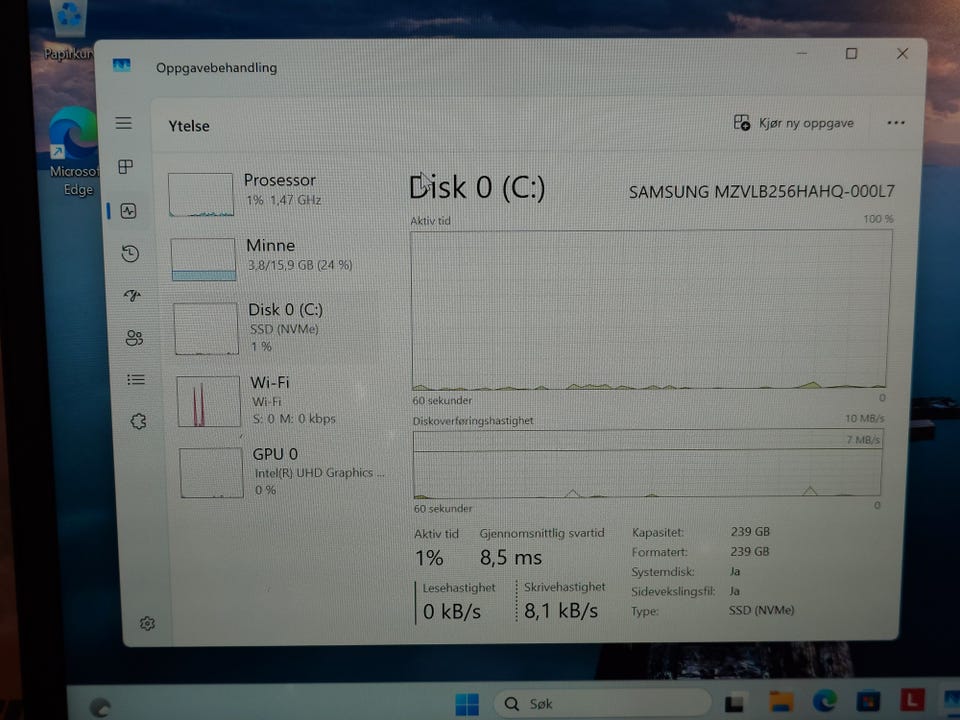
Task: Open the Papirkurv desktop icon
Action: click(69, 31)
